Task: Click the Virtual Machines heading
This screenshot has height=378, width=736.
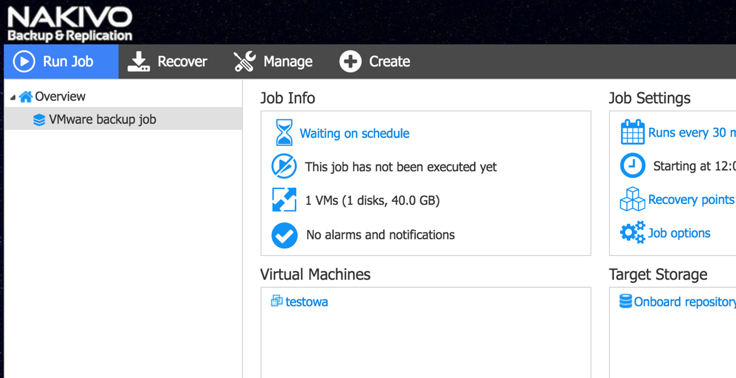Action: [x=315, y=274]
